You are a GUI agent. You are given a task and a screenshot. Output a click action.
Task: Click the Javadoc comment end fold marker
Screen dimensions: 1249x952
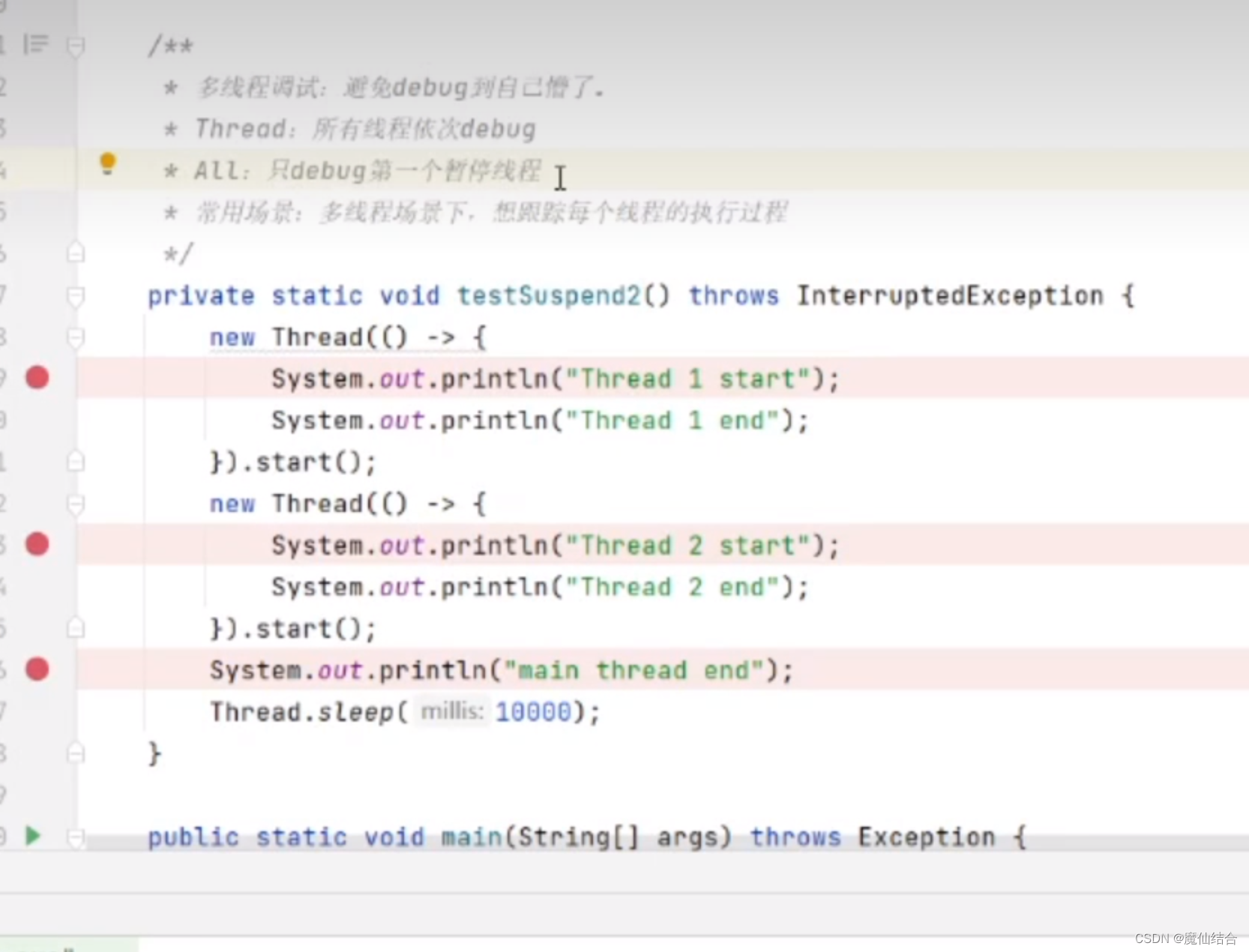point(76,253)
